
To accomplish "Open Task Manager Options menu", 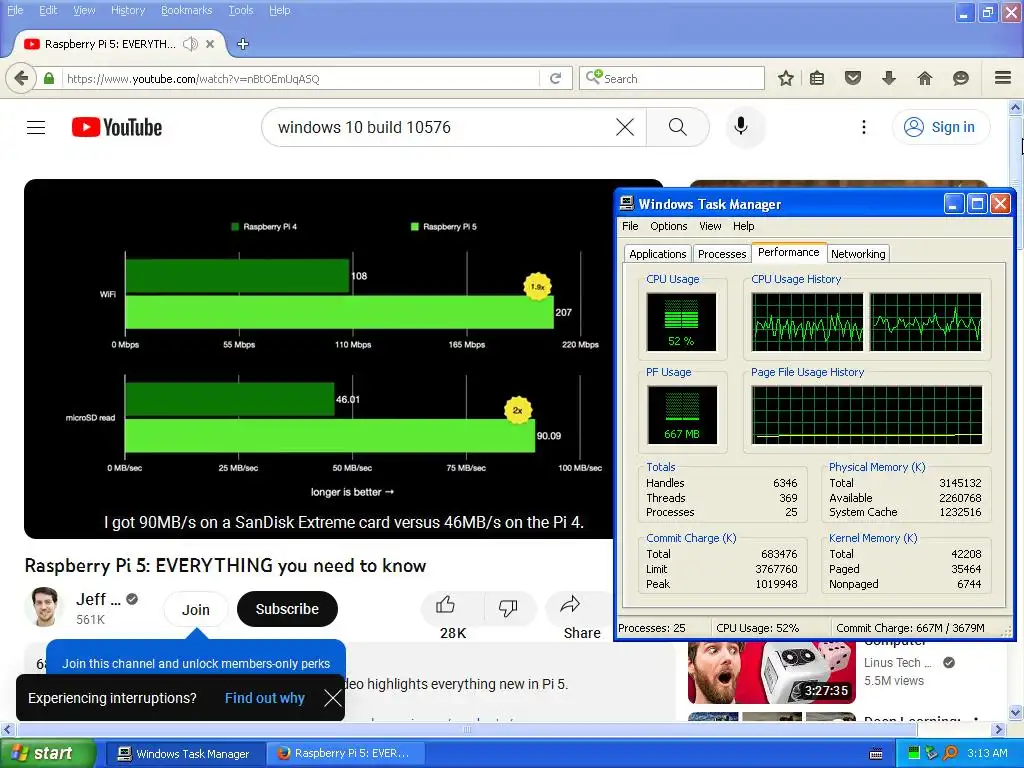I will (x=668, y=226).
